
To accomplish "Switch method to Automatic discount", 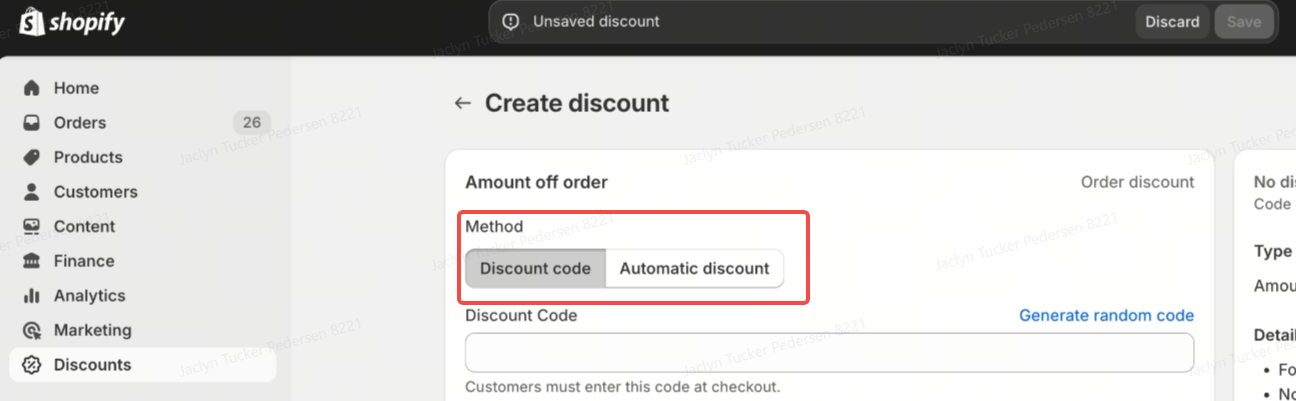I will 694,268.
